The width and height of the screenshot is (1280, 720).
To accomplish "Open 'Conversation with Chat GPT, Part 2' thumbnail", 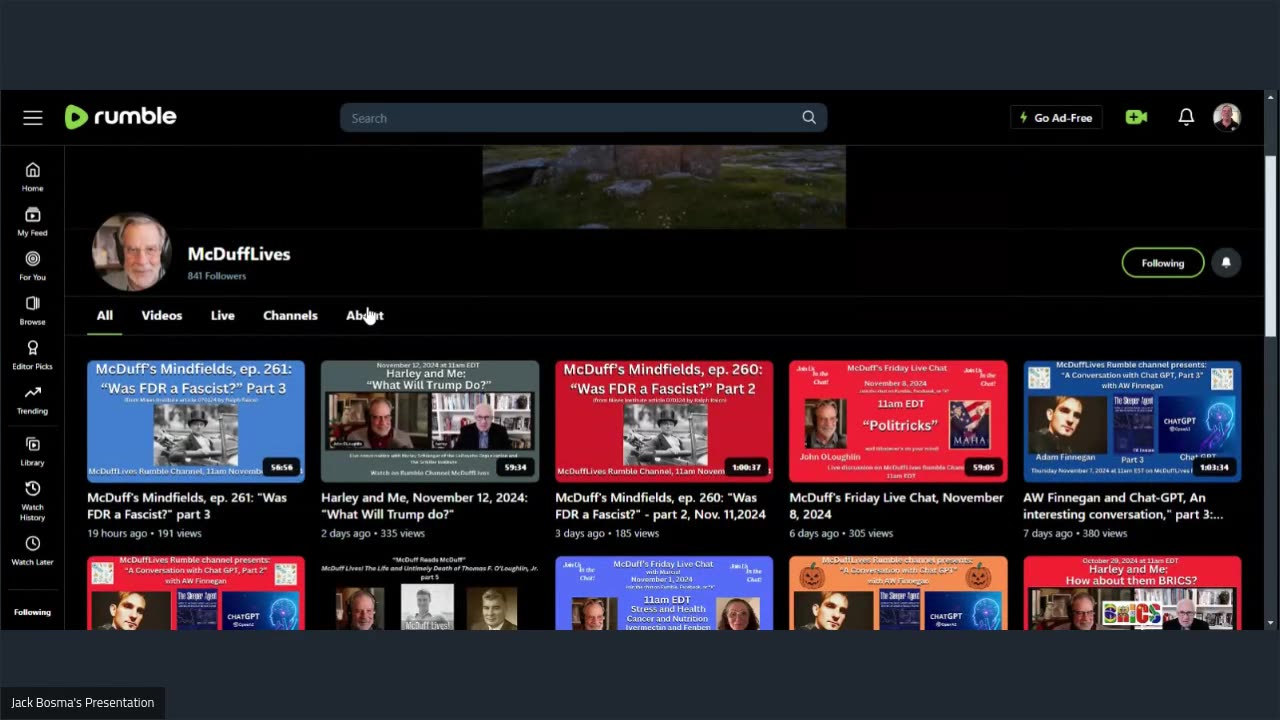I will 196,593.
